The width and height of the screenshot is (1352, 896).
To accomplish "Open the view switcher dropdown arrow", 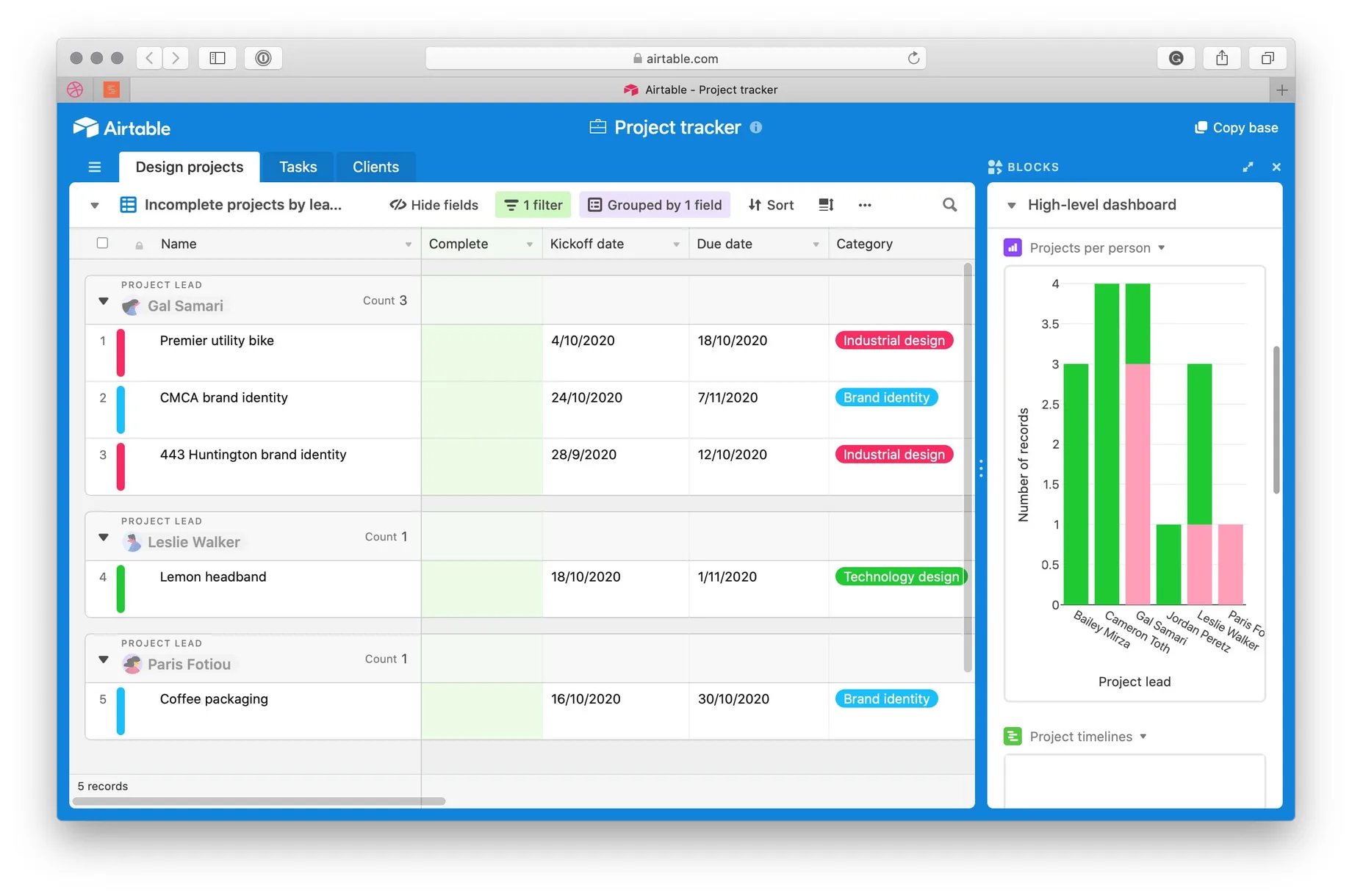I will pyautogui.click(x=95, y=206).
